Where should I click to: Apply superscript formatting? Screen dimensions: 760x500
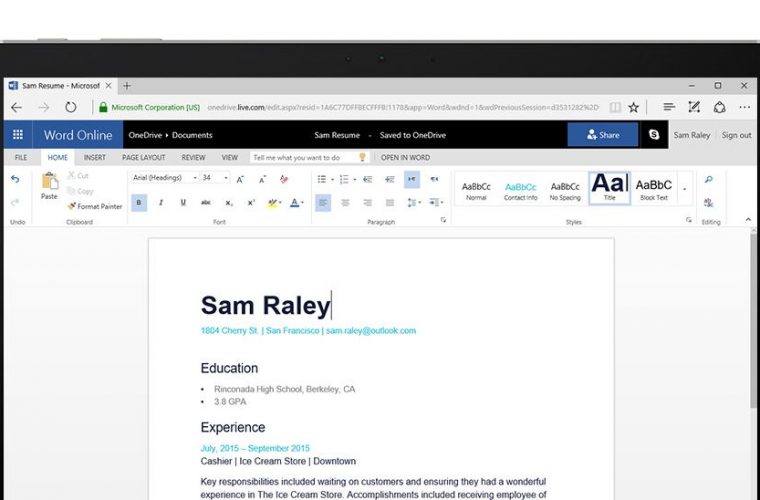tap(251, 203)
